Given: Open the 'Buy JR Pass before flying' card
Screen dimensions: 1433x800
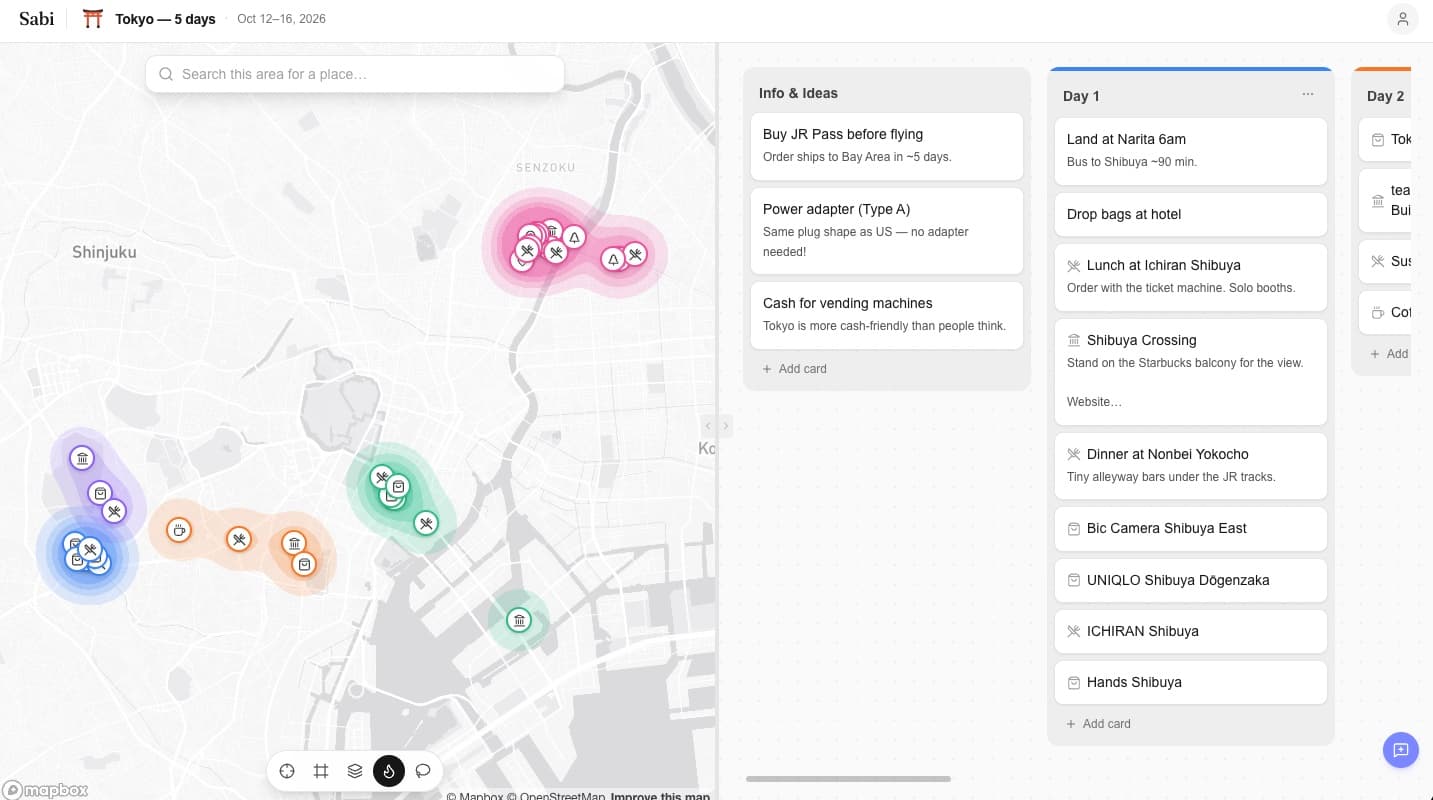Looking at the screenshot, I should (x=887, y=146).
